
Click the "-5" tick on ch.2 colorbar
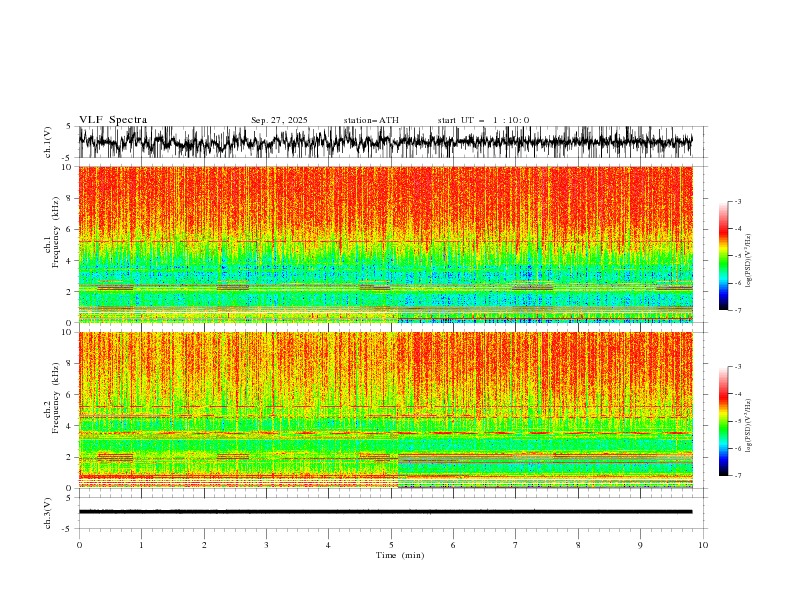(737, 421)
